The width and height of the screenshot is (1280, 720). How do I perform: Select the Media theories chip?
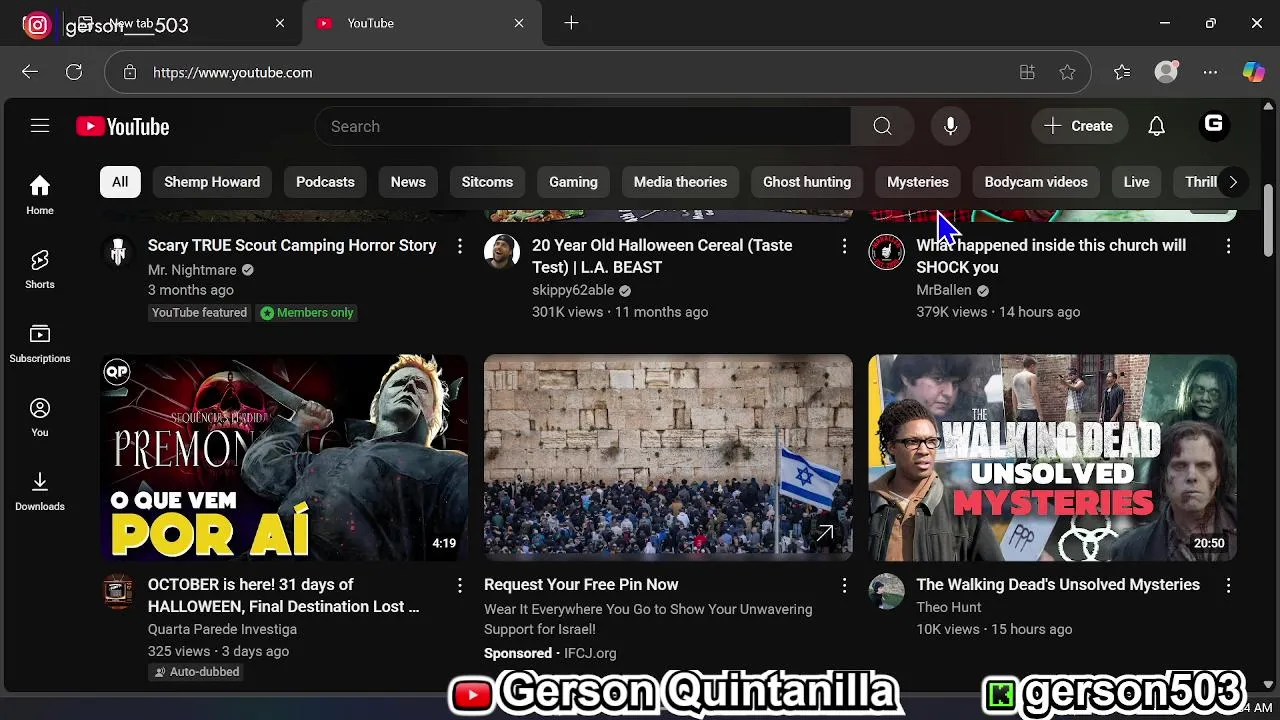coord(680,182)
